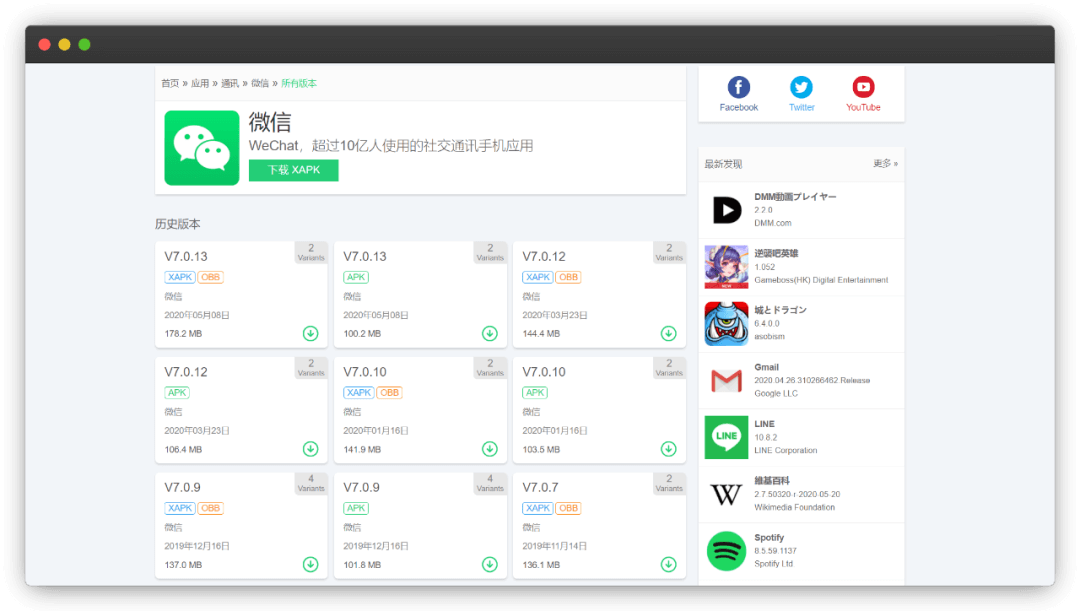Click 所有版本 in breadcrumb
This screenshot has height=611, width=1080.
pyautogui.click(x=299, y=83)
